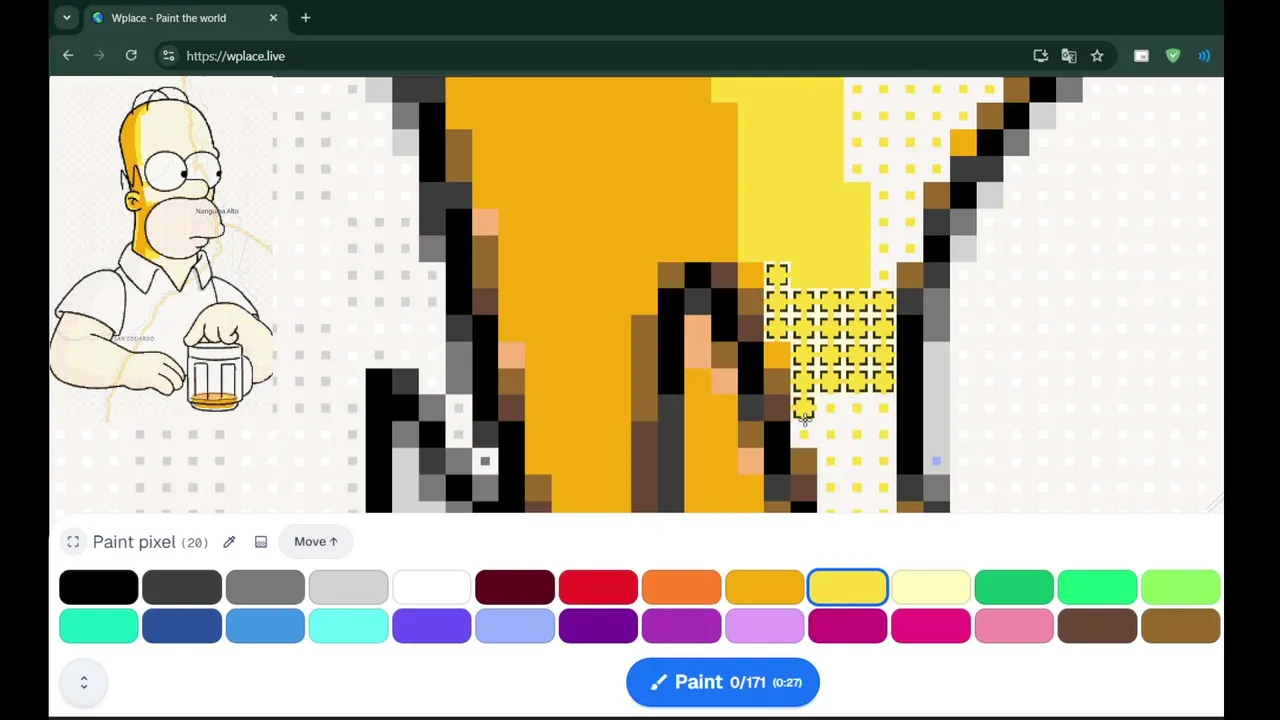Bookmark this page with the star
This screenshot has height=720, width=1280.
click(1097, 56)
